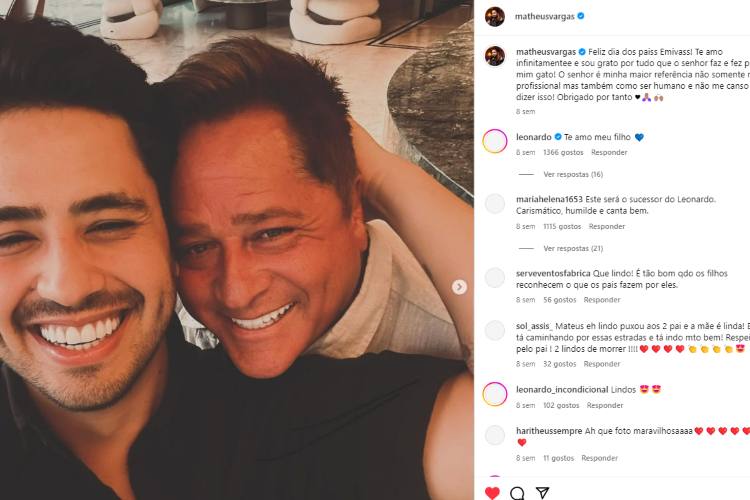Click the father and son photo

click(236, 250)
